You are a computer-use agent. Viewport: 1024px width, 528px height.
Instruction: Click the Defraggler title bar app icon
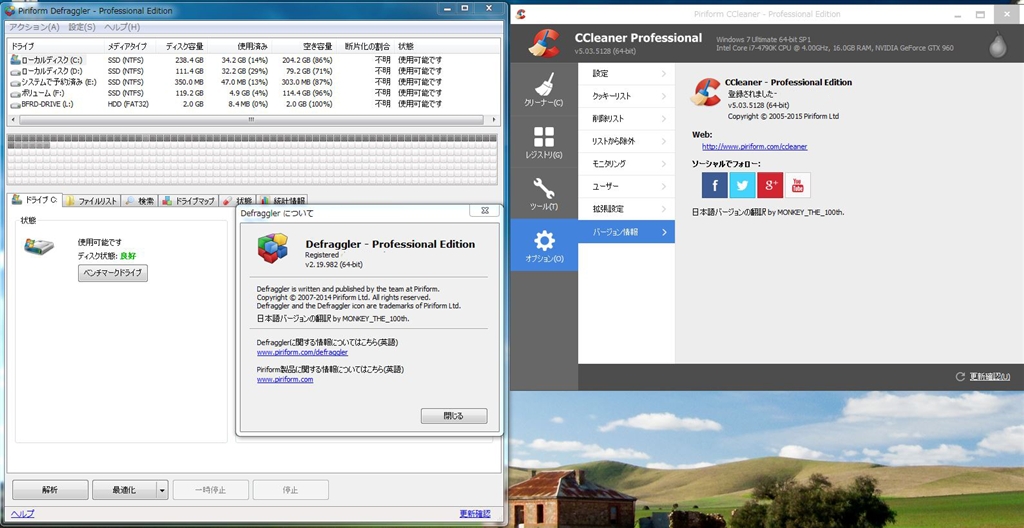coord(10,10)
